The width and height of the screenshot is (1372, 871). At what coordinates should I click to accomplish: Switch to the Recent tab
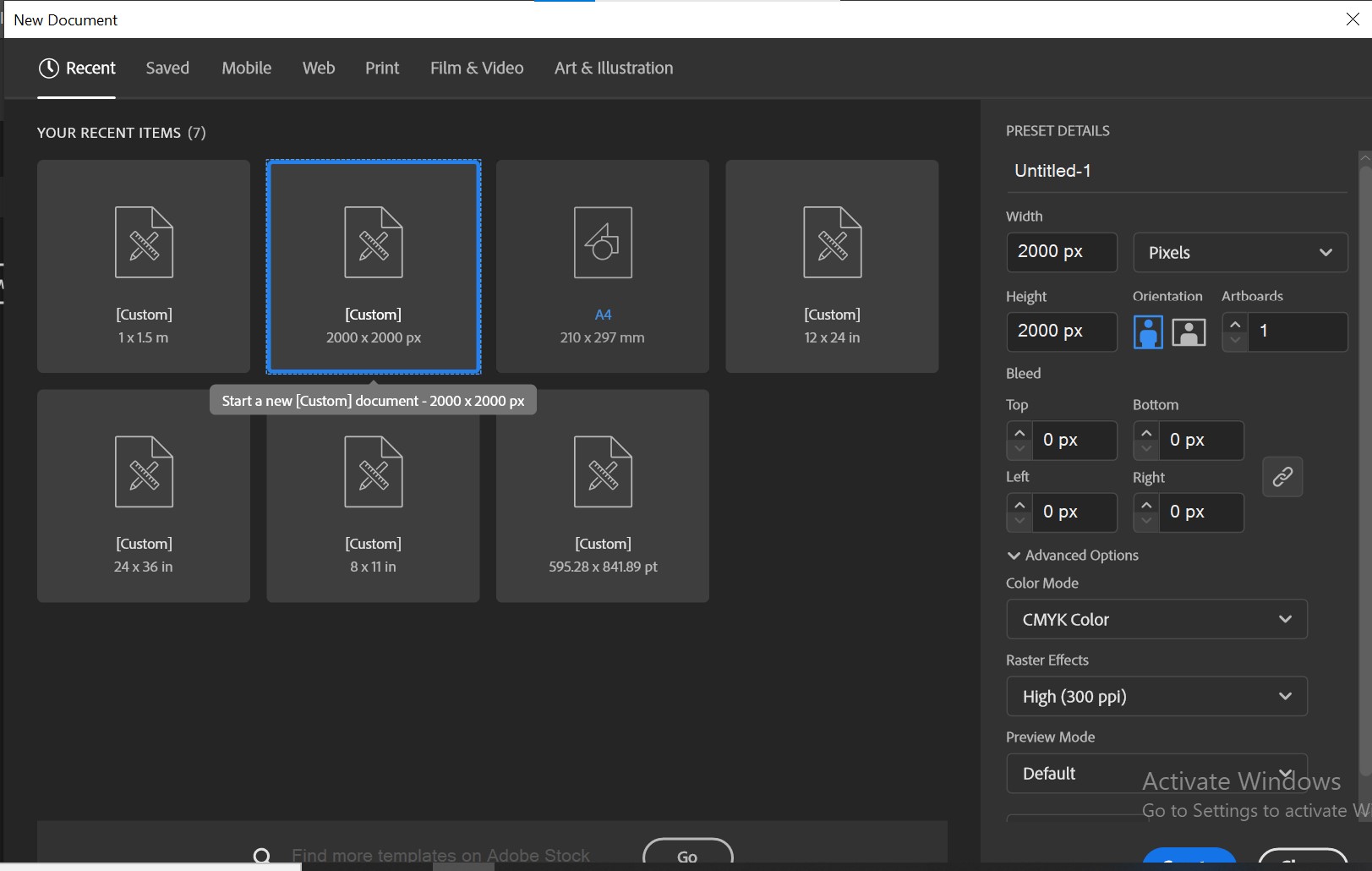(77, 68)
